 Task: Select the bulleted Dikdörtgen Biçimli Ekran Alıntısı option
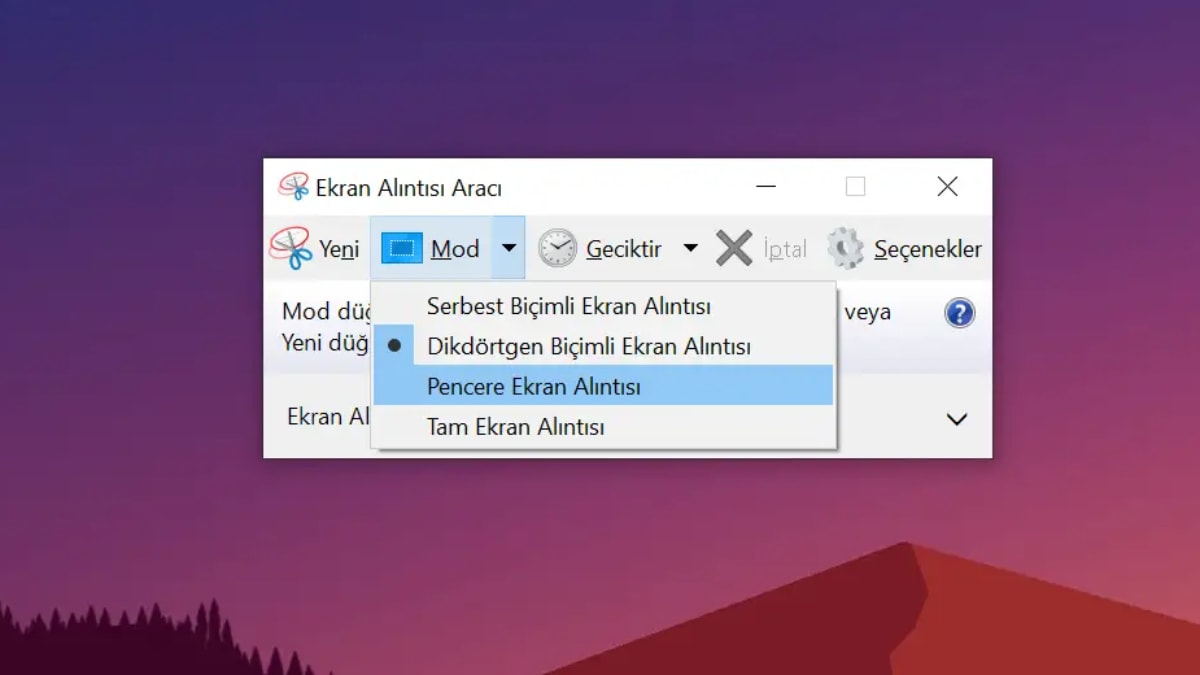[x=588, y=347]
